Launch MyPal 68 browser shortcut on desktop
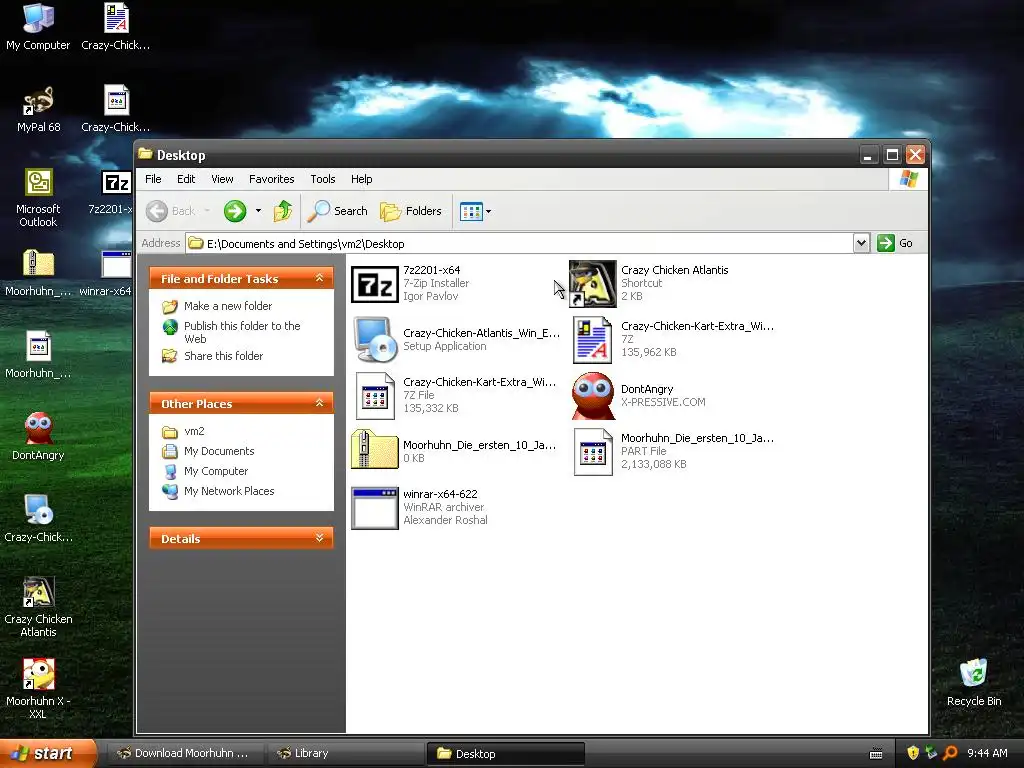Viewport: 1024px width, 768px height. 38,108
